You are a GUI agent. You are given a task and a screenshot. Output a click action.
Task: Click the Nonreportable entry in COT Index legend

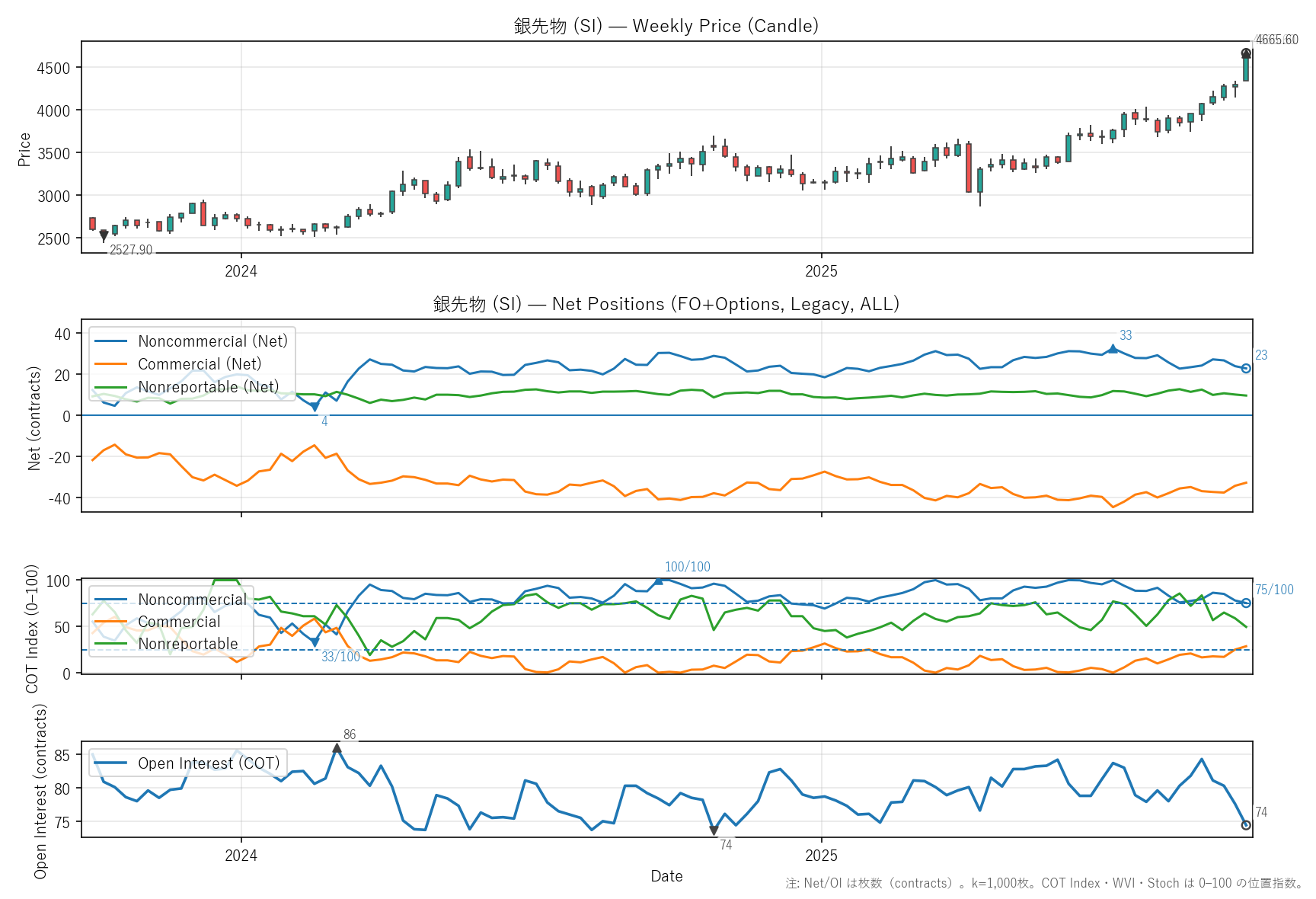(x=187, y=644)
